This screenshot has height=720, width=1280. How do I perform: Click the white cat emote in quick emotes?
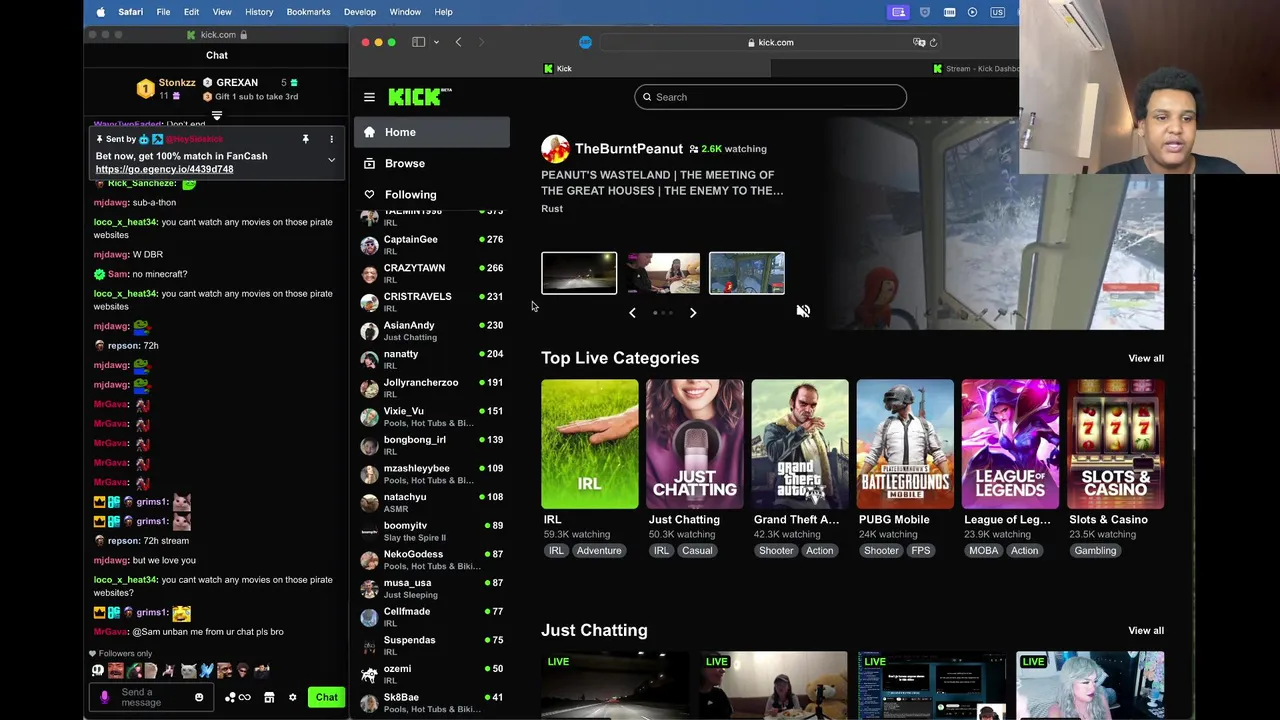click(x=188, y=671)
